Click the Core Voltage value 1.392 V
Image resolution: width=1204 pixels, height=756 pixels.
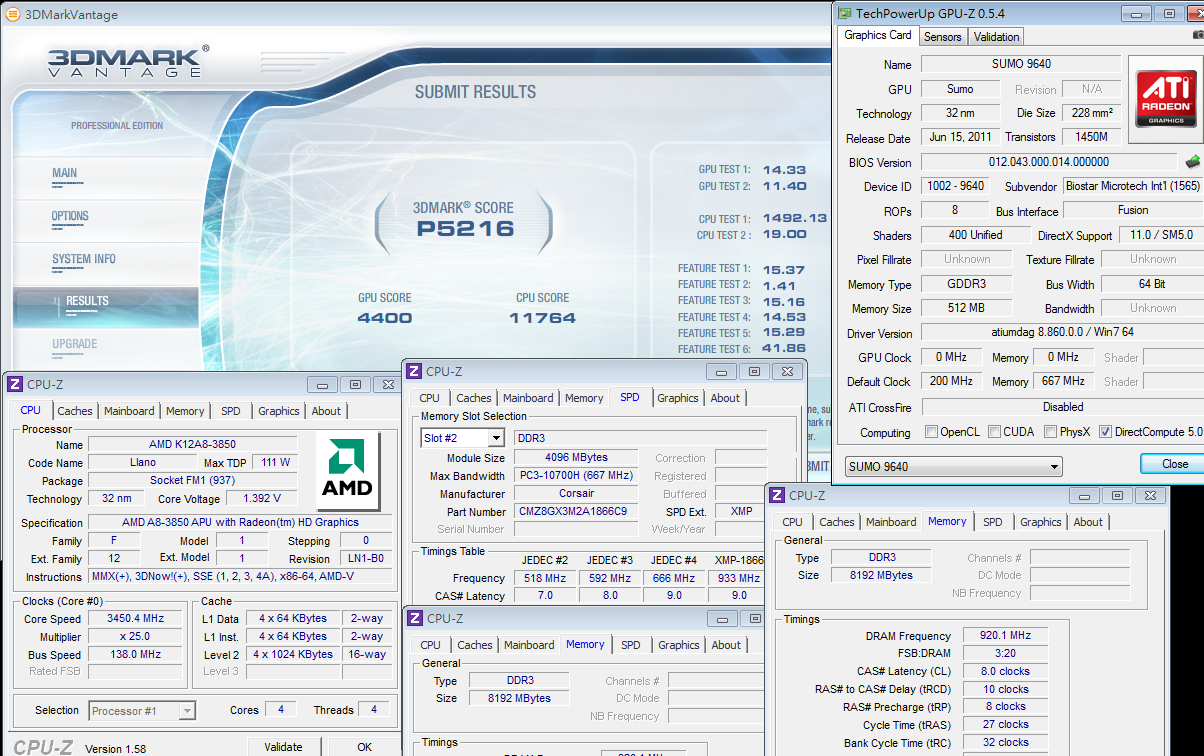[x=262, y=499]
